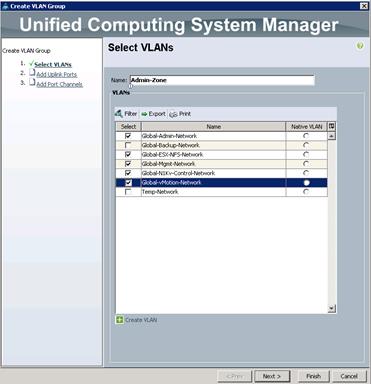371x384 pixels.
Task: Check the Global-Backup-Network checkbox
Action: coord(128,145)
